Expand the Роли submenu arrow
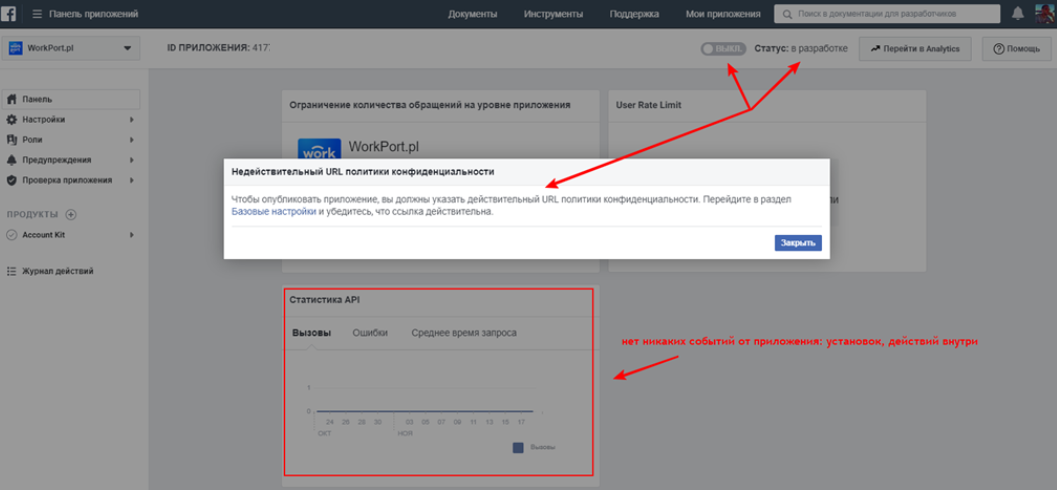This screenshot has width=1057, height=490. point(132,140)
